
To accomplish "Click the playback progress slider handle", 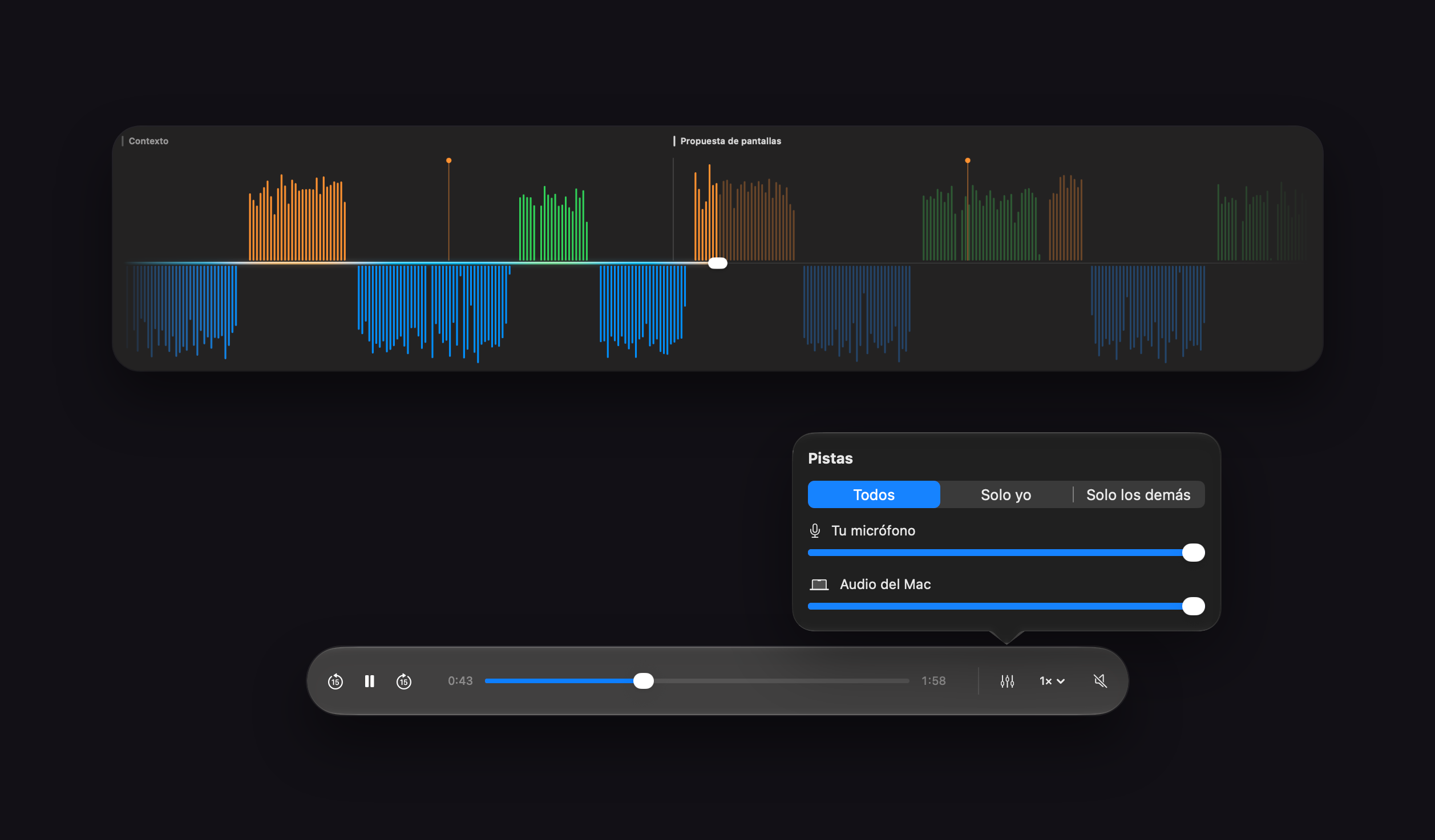I will point(644,681).
